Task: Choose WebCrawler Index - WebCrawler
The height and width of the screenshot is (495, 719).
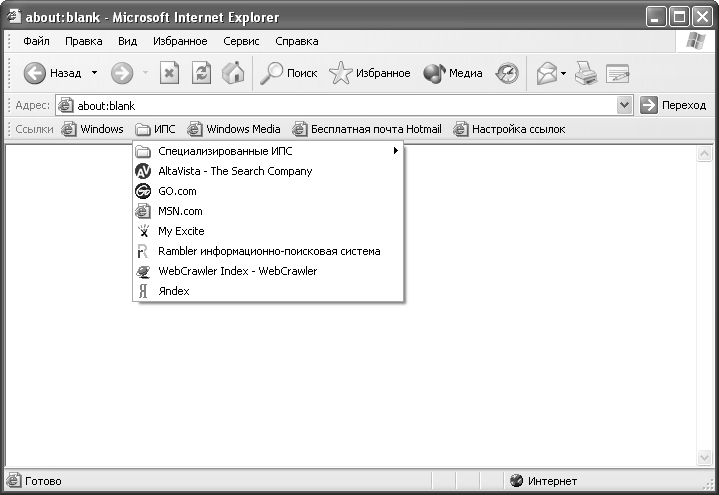Action: (x=268, y=271)
